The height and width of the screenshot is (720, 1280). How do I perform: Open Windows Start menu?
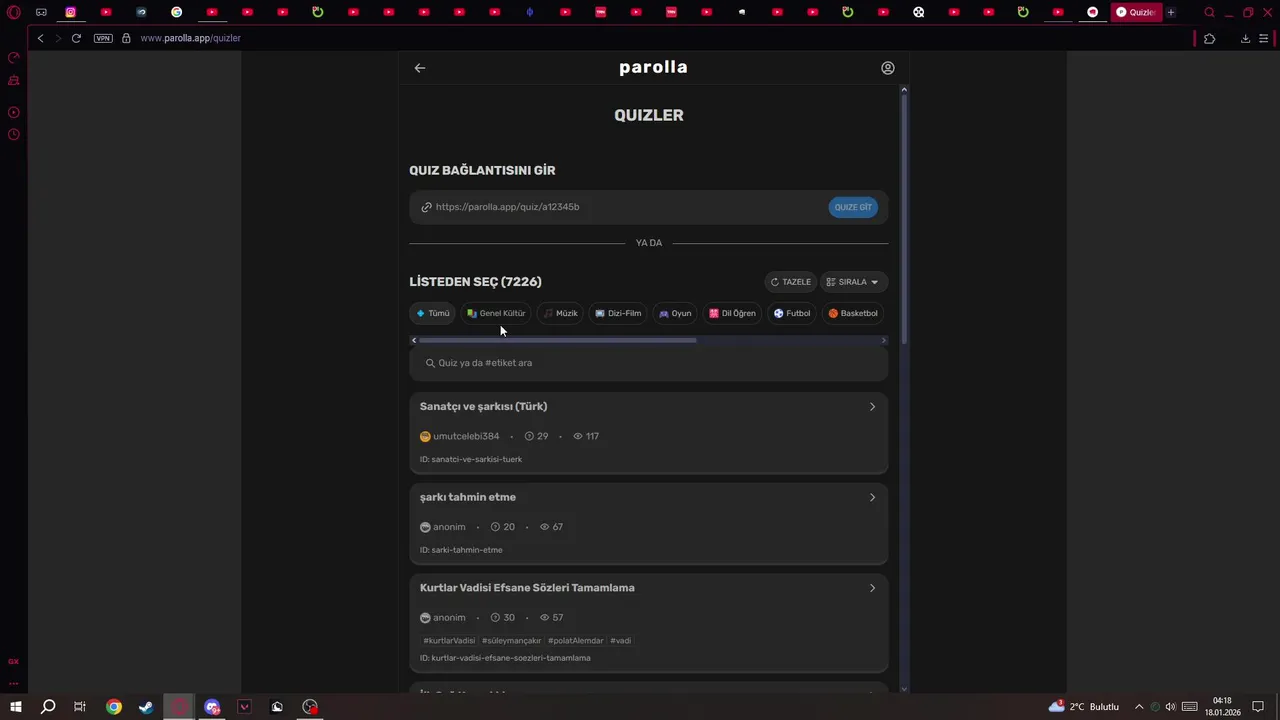coord(16,707)
